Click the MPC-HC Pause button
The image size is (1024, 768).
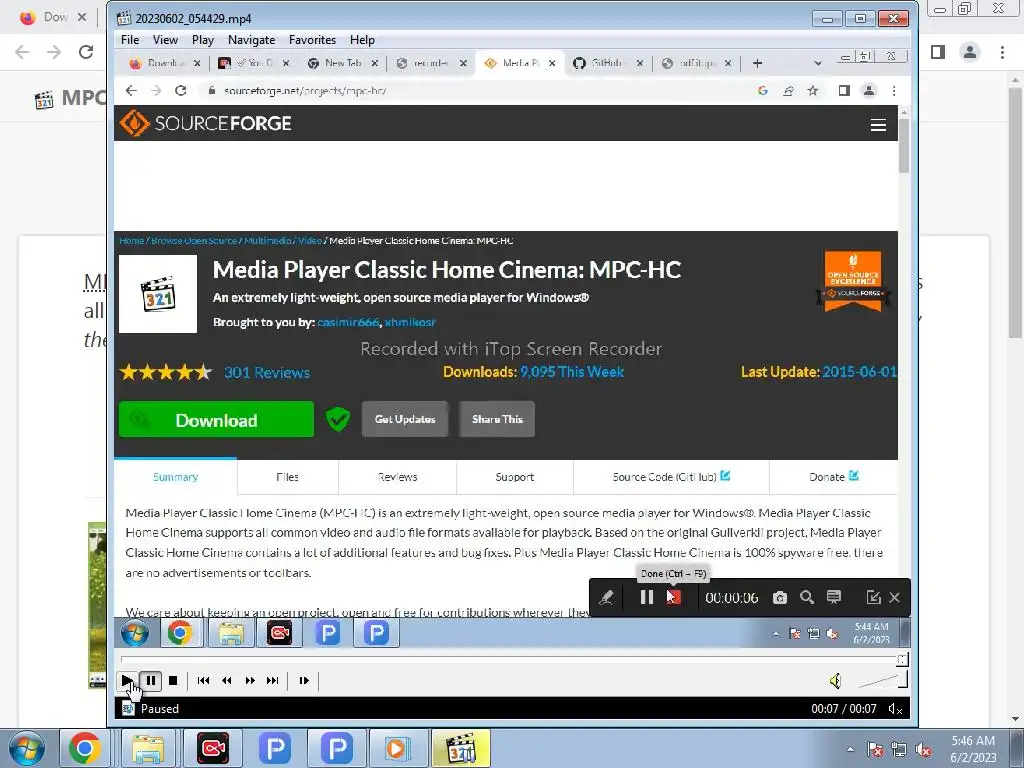(x=151, y=680)
